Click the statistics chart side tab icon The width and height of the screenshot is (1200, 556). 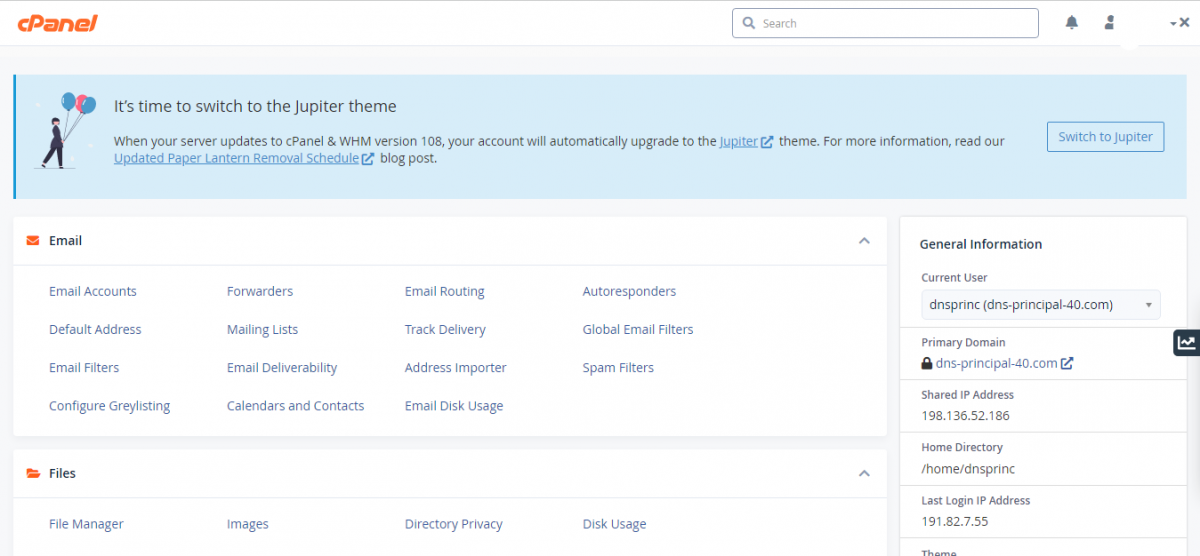tap(1186, 343)
